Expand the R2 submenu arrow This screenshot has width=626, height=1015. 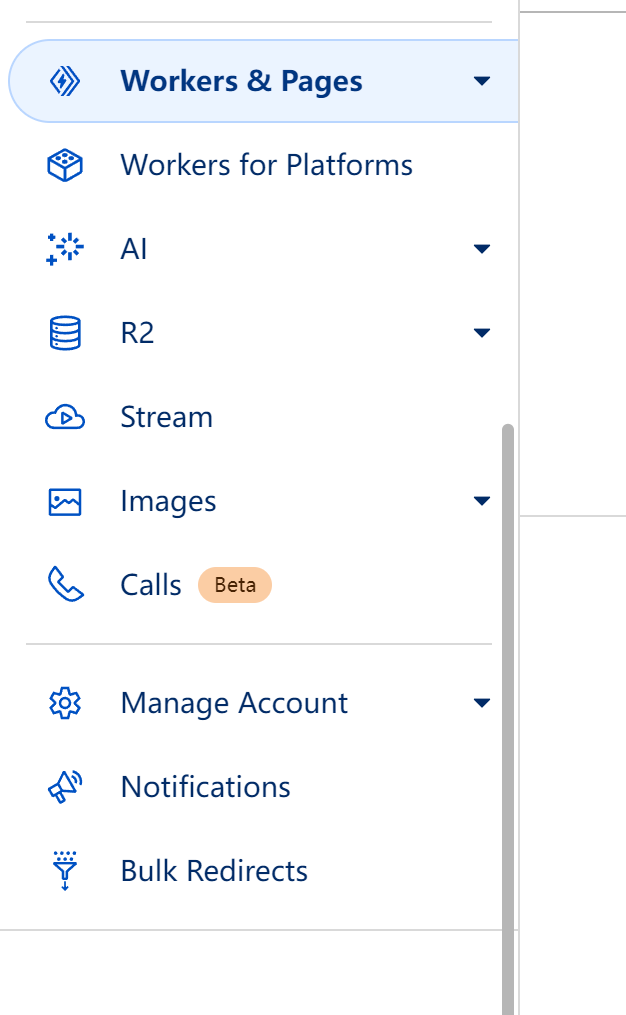coord(482,333)
